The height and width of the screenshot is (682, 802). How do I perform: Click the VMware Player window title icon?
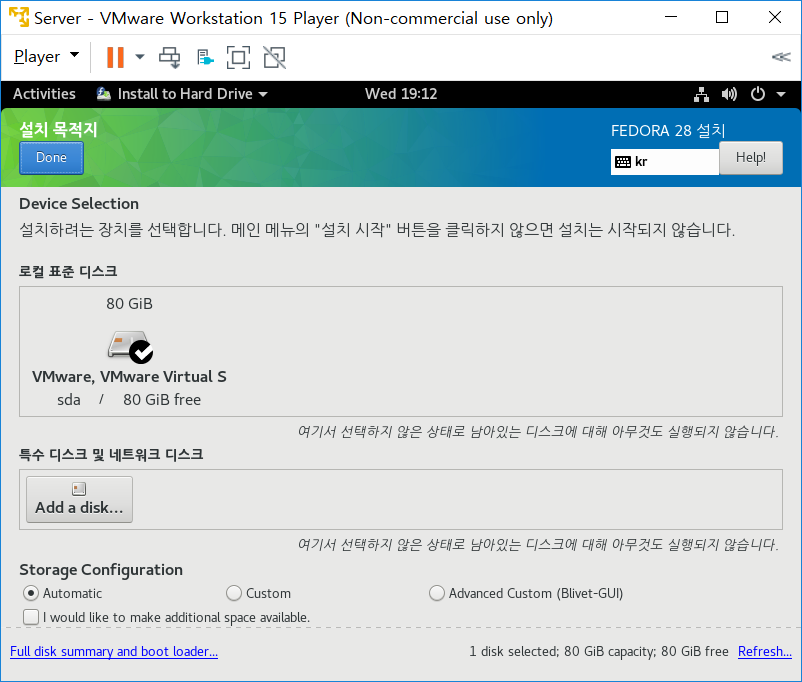pos(19,17)
